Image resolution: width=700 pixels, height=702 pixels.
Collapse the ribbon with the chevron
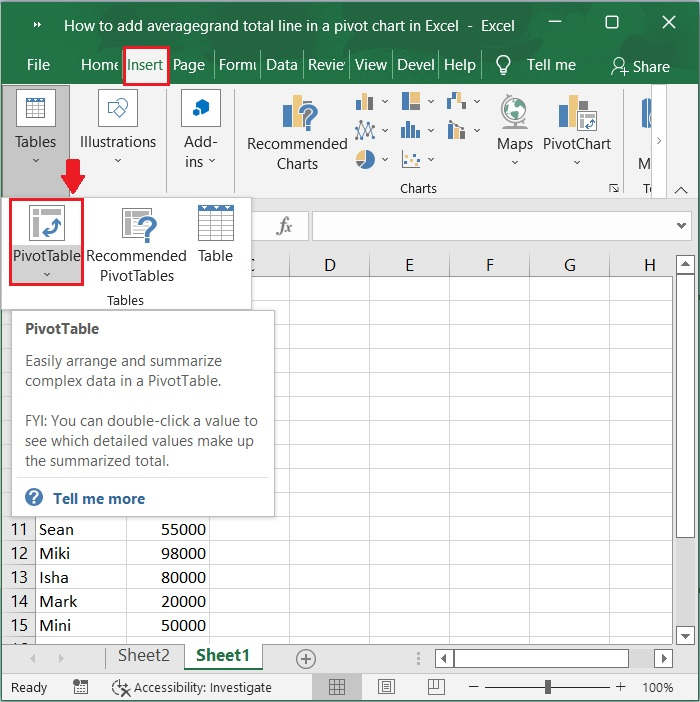tap(681, 190)
